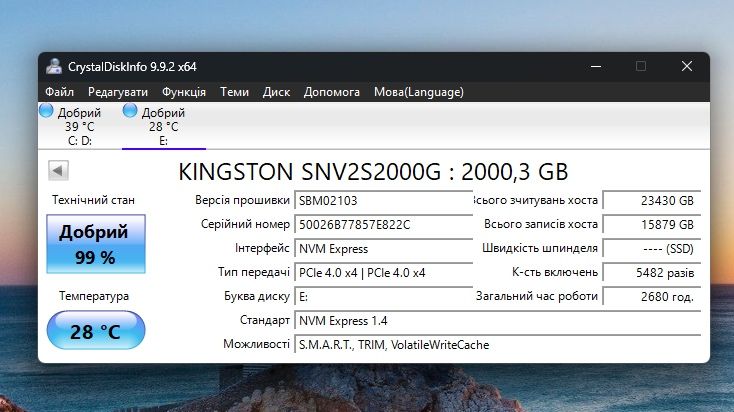Click the Добрий 99 % health status button
Image resolution: width=734 pixels, height=412 pixels.
click(96, 244)
